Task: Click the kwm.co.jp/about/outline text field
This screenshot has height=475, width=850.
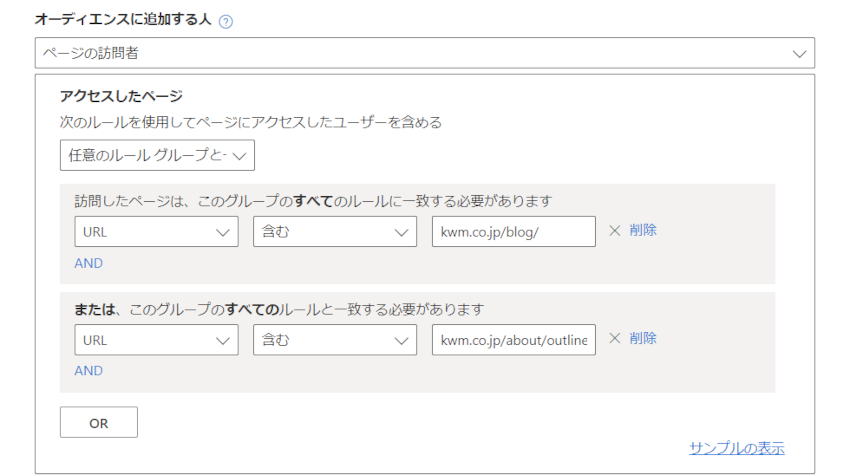Action: tap(514, 340)
